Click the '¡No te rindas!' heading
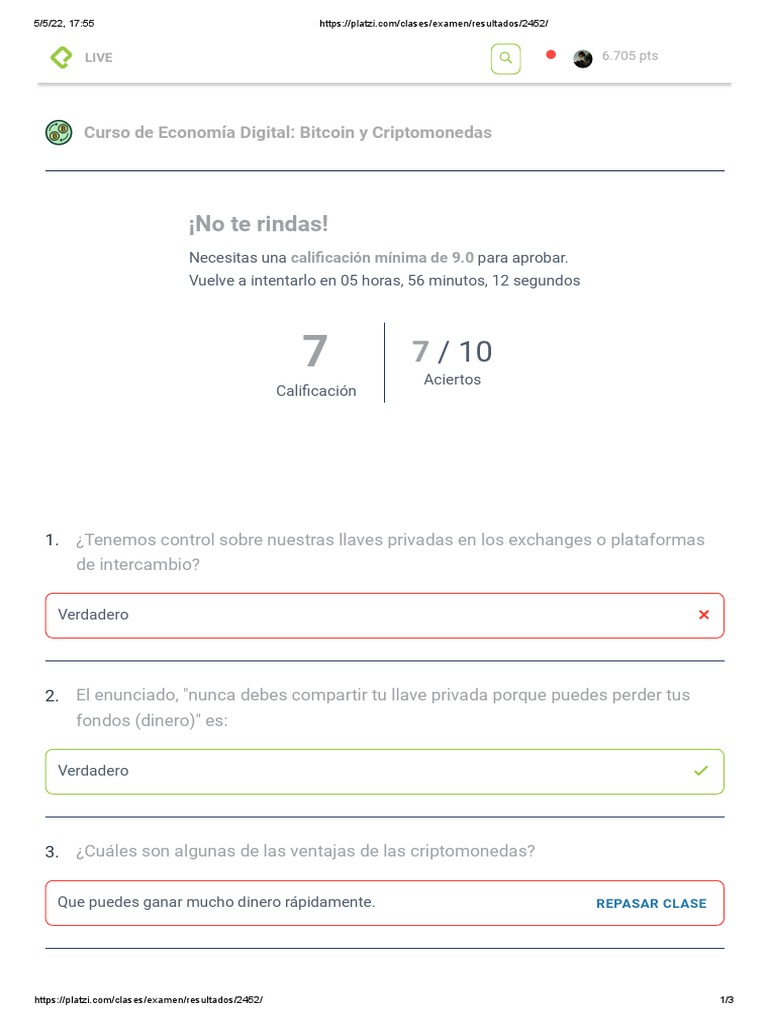Image resolution: width=768 pixels, height=1024 pixels. [258, 225]
